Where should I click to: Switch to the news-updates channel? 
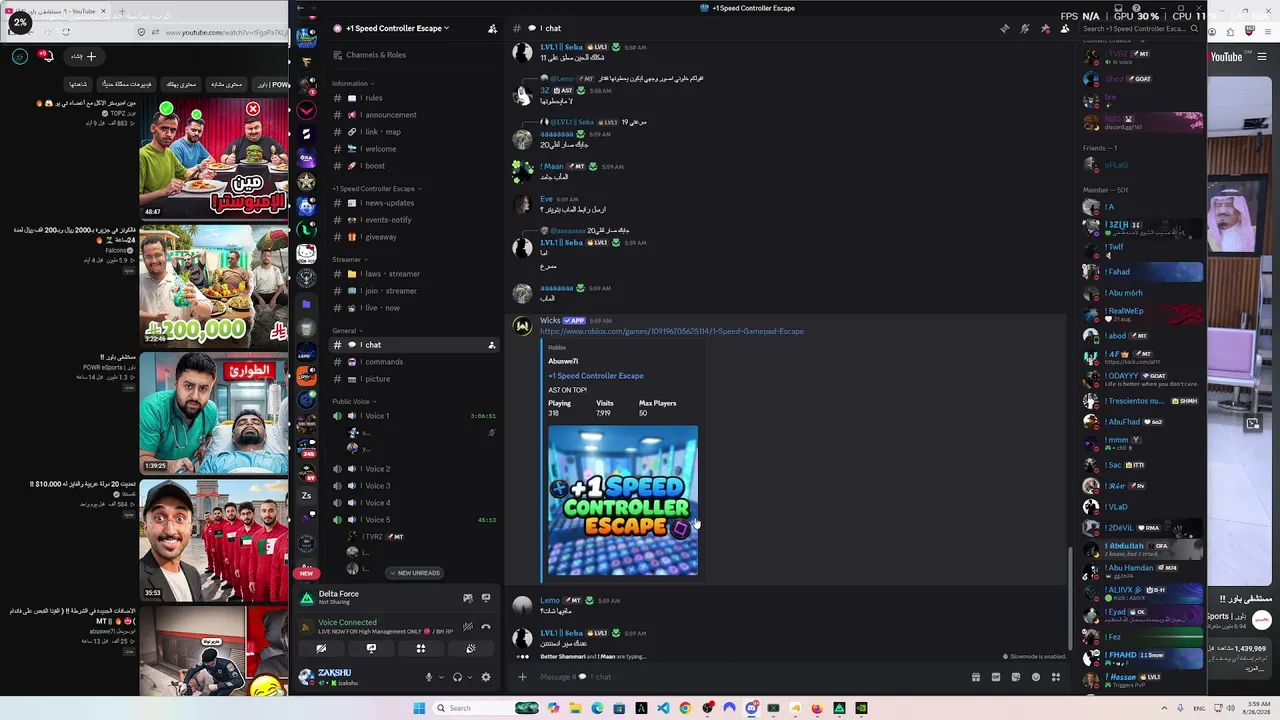tap(414, 203)
